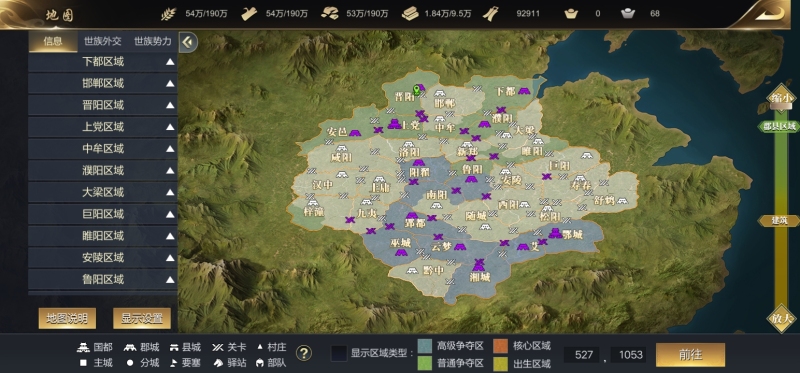800x373 pixels.
Task: Select the purple capital icon at 鄂城
Action: click(x=555, y=233)
